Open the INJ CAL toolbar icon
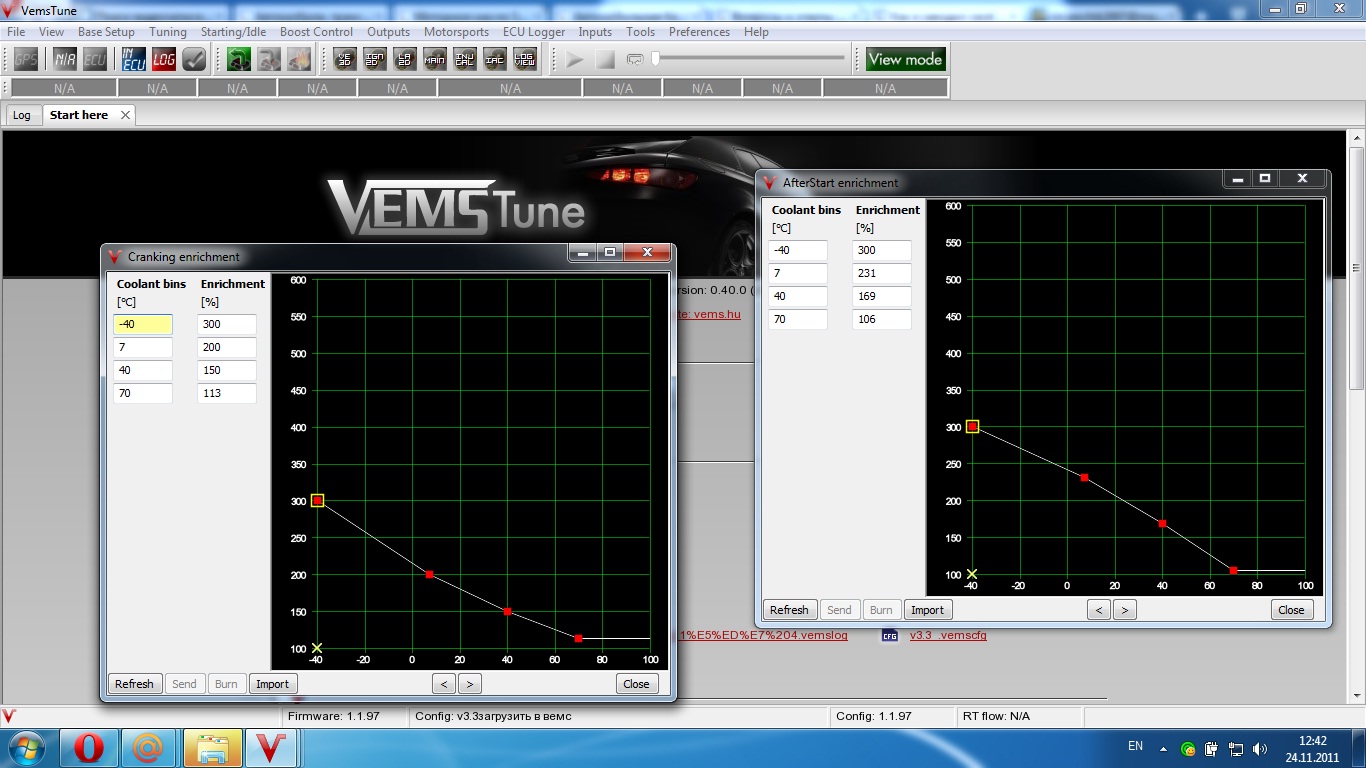The image size is (1366, 768). click(x=465, y=60)
